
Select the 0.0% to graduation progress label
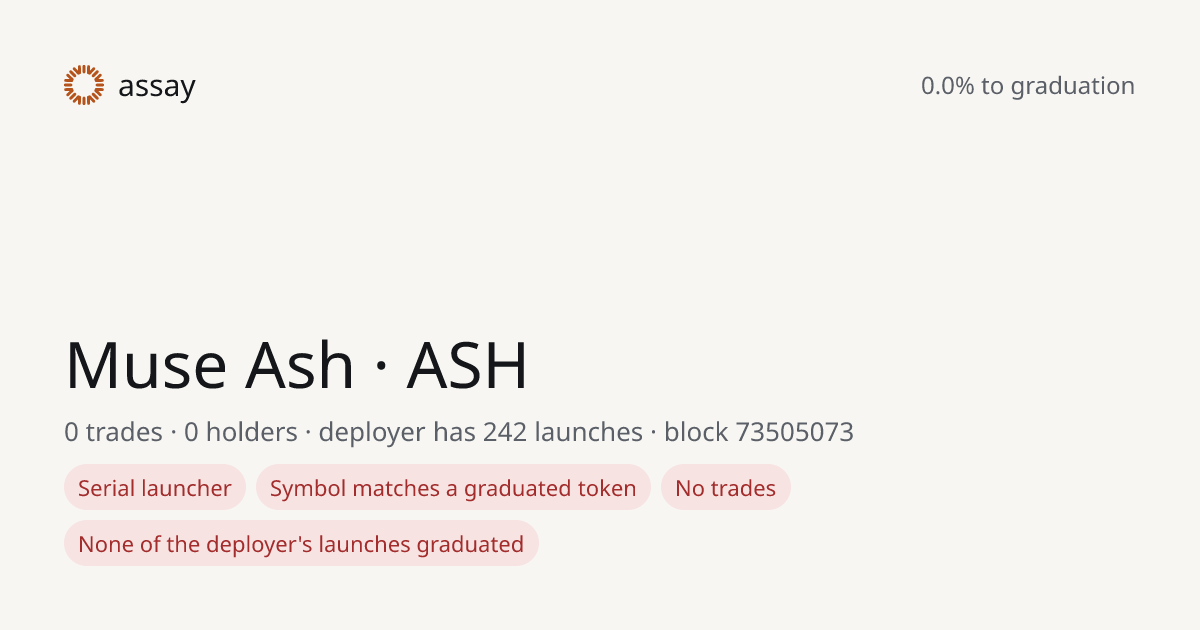pos(1028,86)
